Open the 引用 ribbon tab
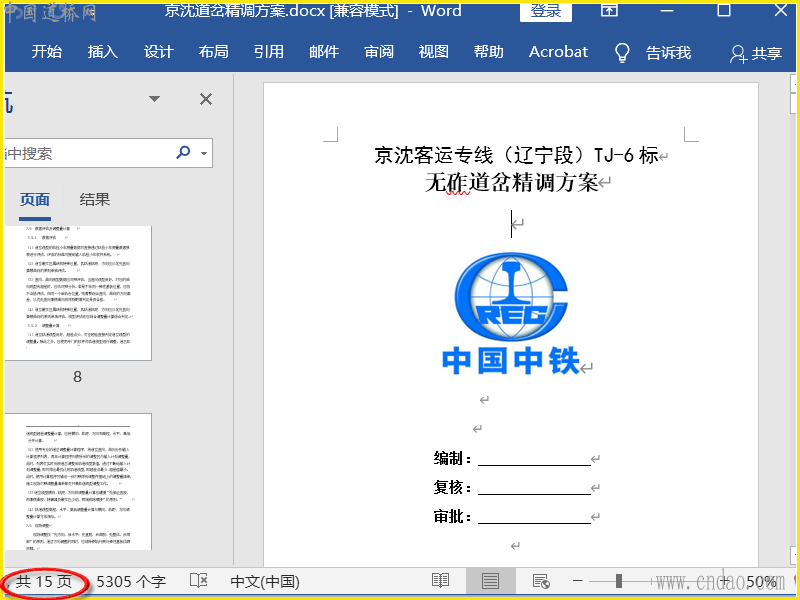The image size is (800, 600). pyautogui.click(x=268, y=52)
